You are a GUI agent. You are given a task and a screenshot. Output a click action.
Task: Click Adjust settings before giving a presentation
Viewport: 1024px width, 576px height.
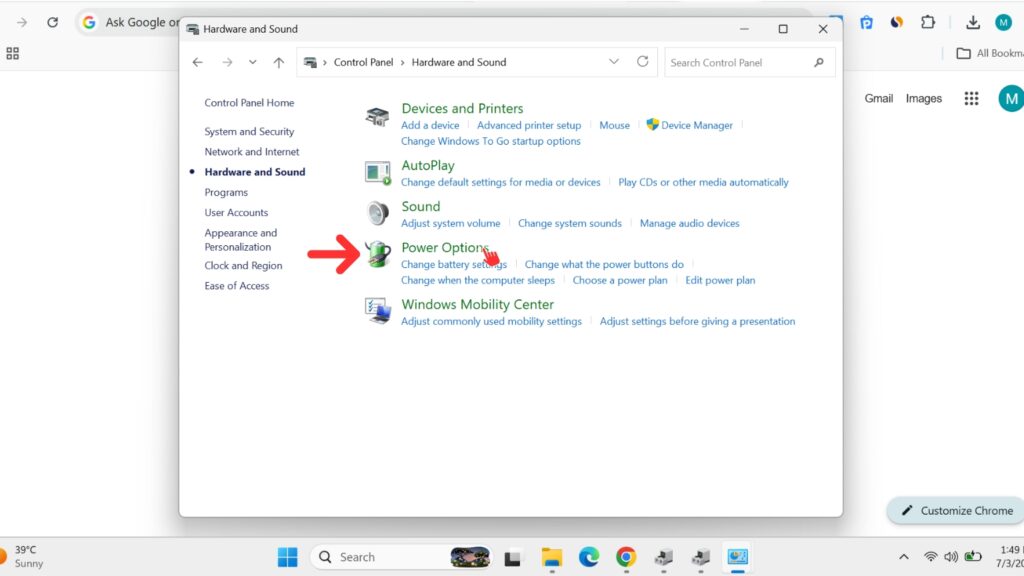[697, 321]
